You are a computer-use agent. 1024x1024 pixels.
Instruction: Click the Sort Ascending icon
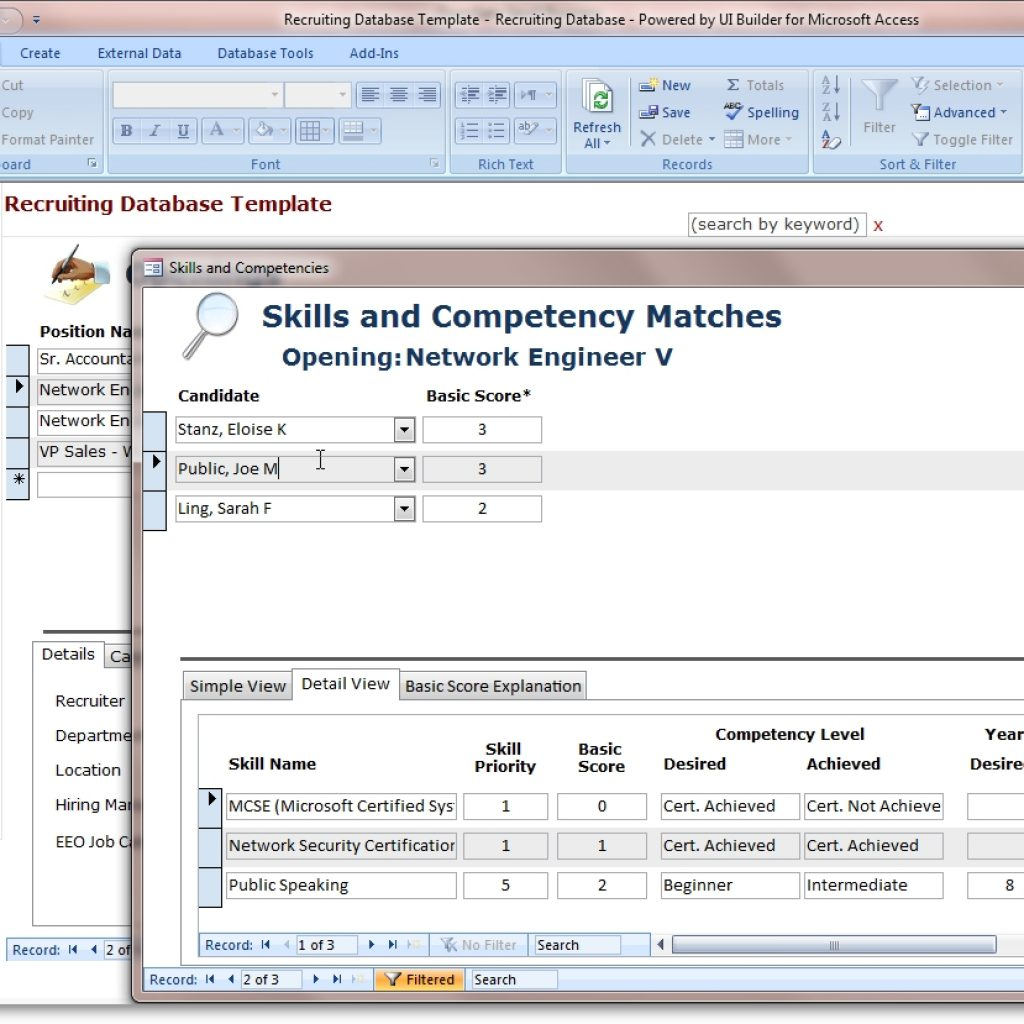(830, 86)
